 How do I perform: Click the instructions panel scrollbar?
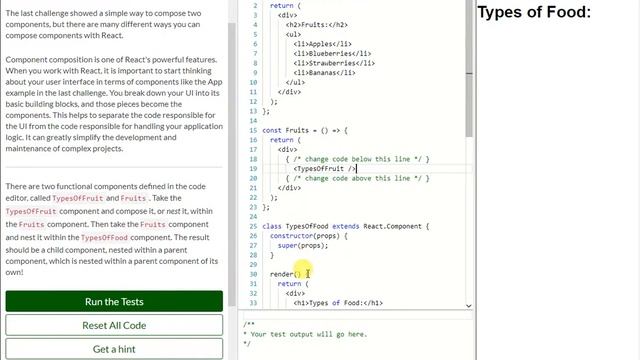coord(232,163)
